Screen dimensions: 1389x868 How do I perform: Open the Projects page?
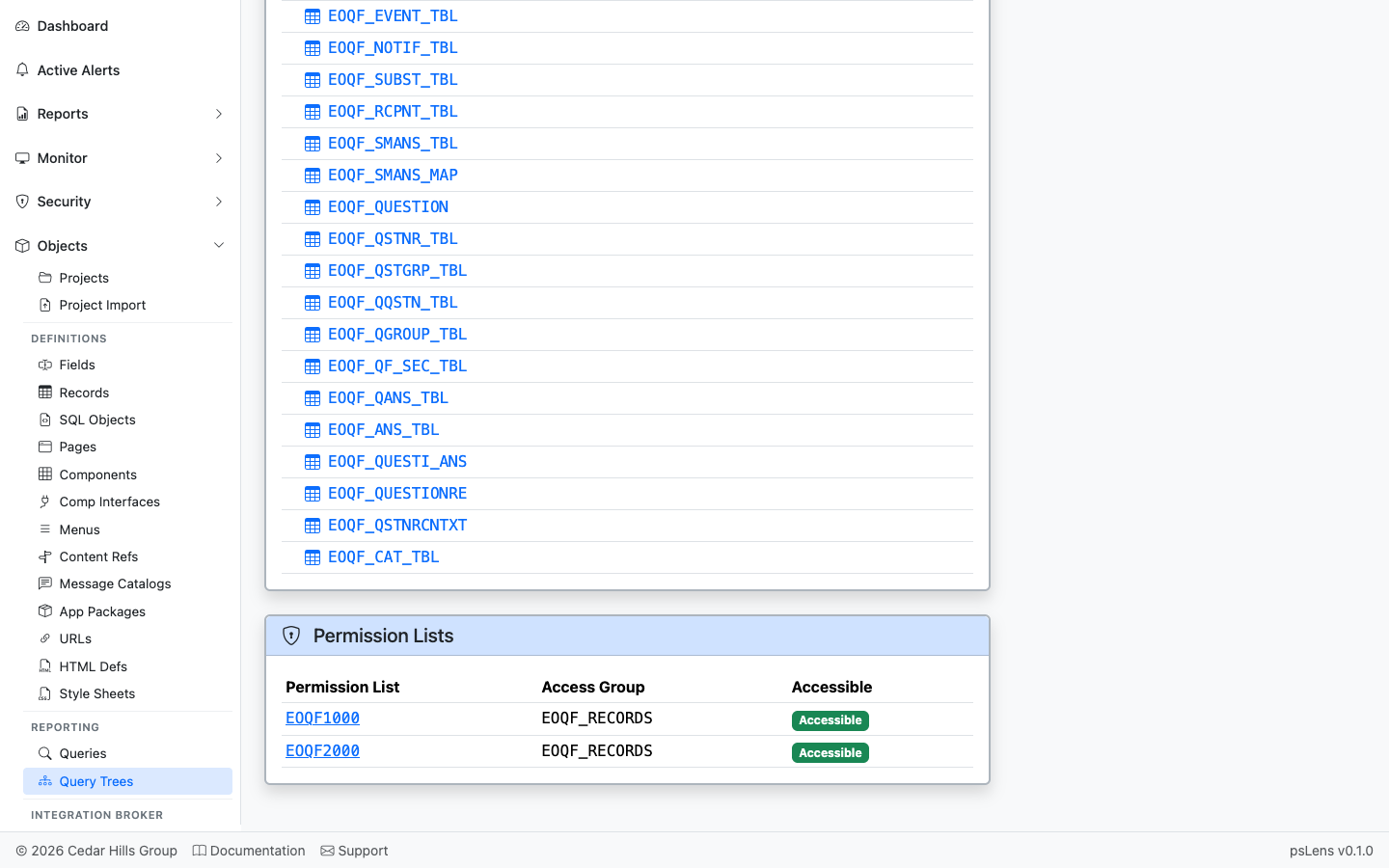point(127,278)
